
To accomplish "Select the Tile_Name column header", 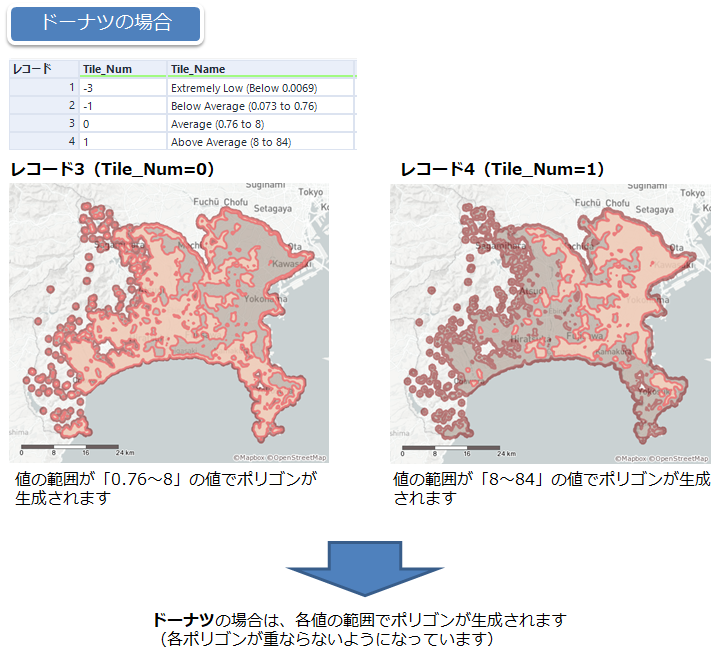I will coord(260,69).
